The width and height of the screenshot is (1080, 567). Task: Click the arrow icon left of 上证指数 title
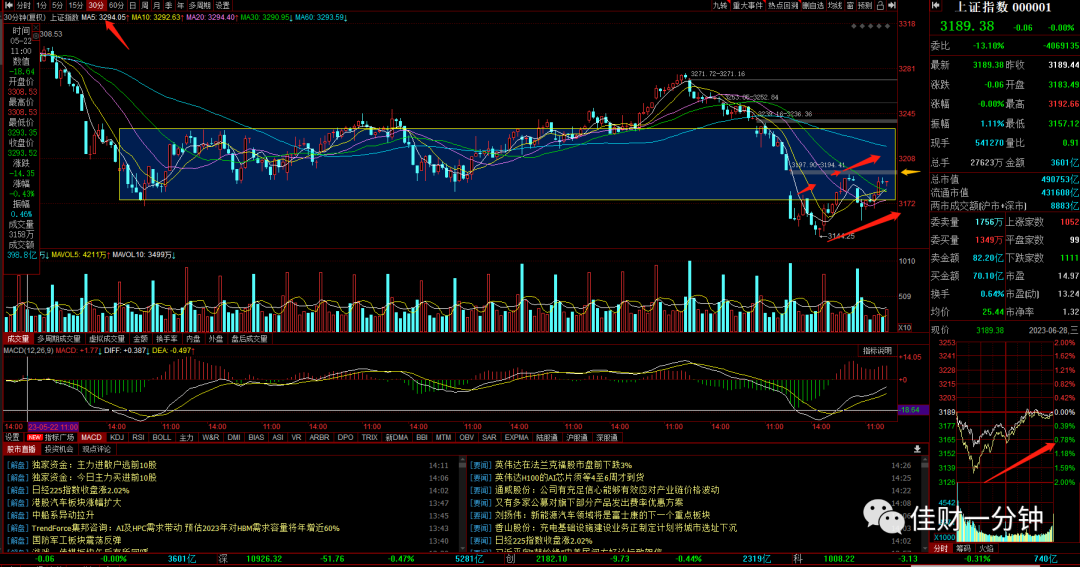(936, 6)
